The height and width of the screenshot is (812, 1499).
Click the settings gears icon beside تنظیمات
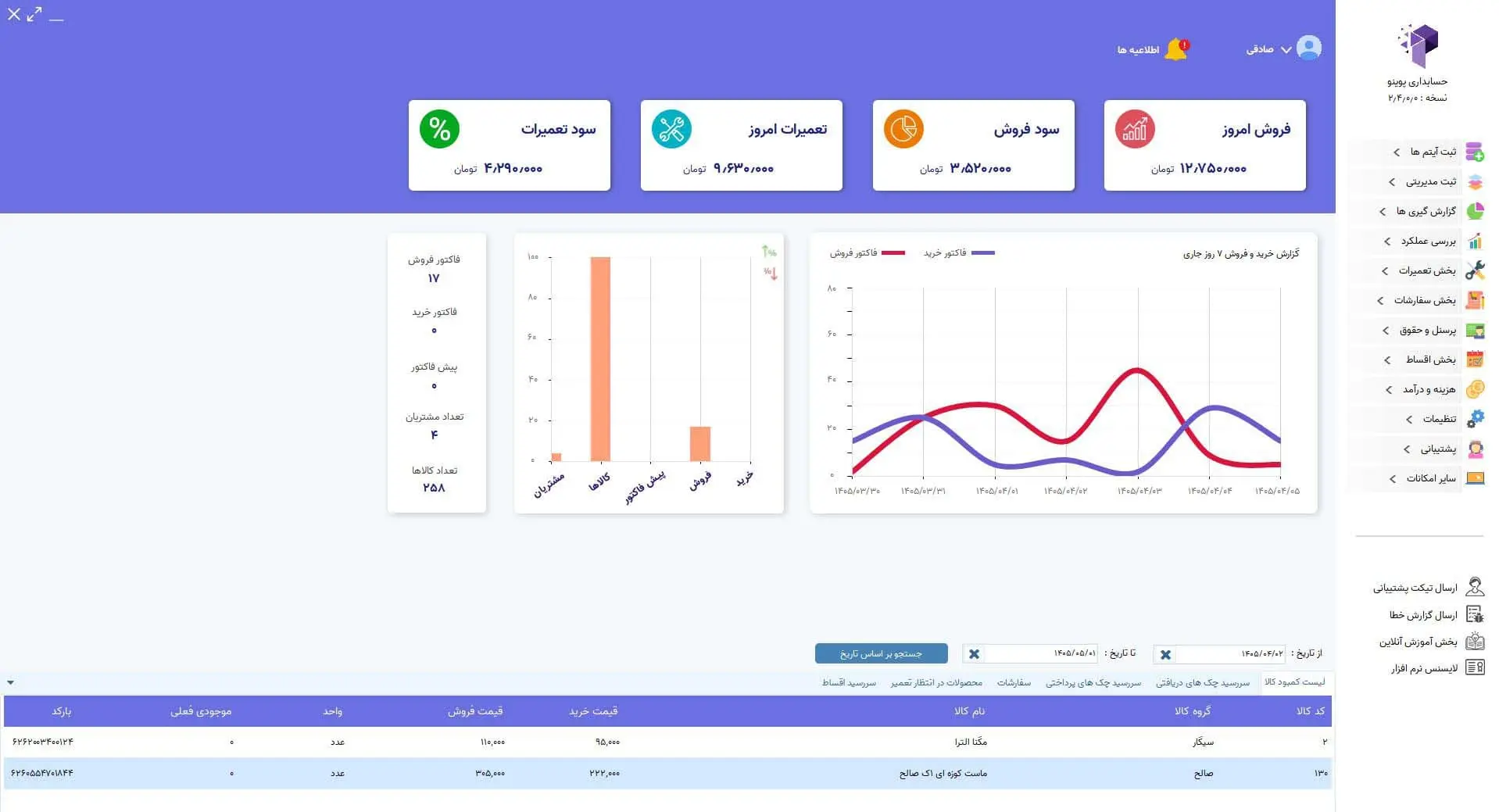(1475, 419)
